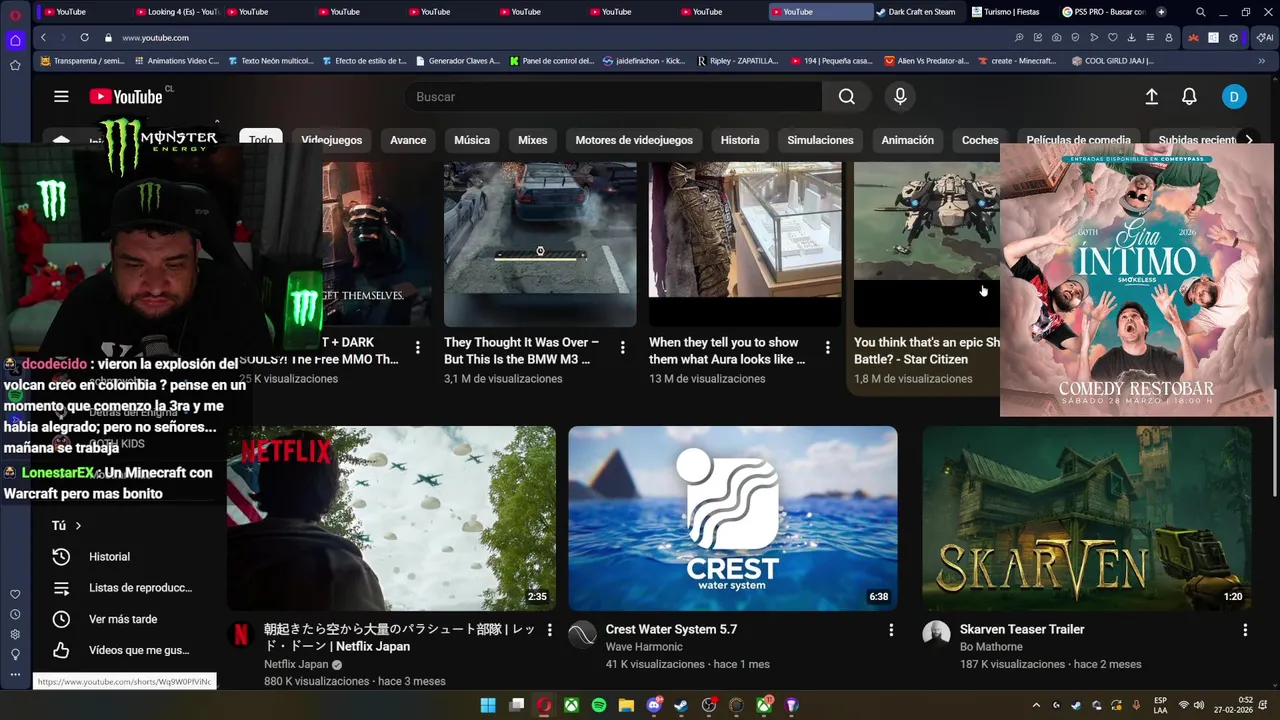Image resolution: width=1280 pixels, height=720 pixels.
Task: Select the Música filter chip
Action: 472,140
